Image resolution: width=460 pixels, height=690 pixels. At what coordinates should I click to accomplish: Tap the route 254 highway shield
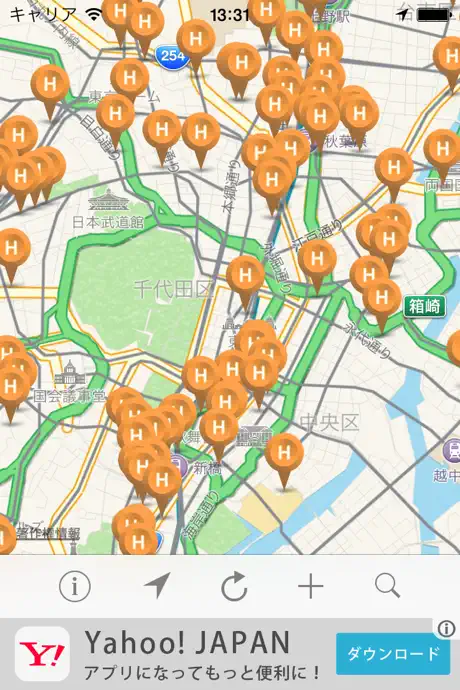[x=172, y=55]
